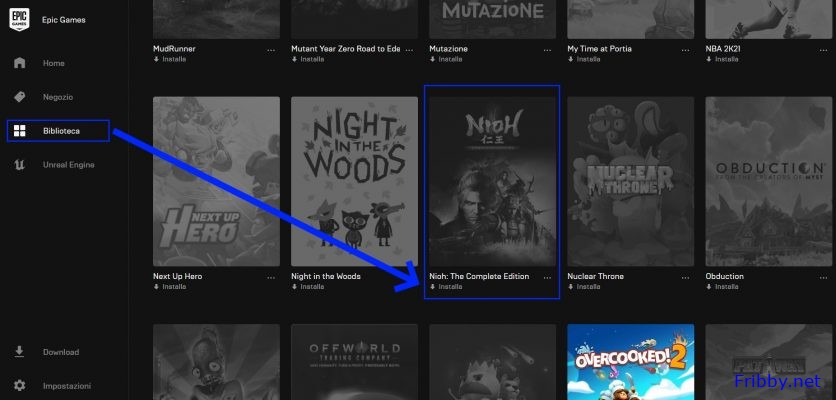
Task: Go to the Negozio menu item
Action: [x=58, y=97]
